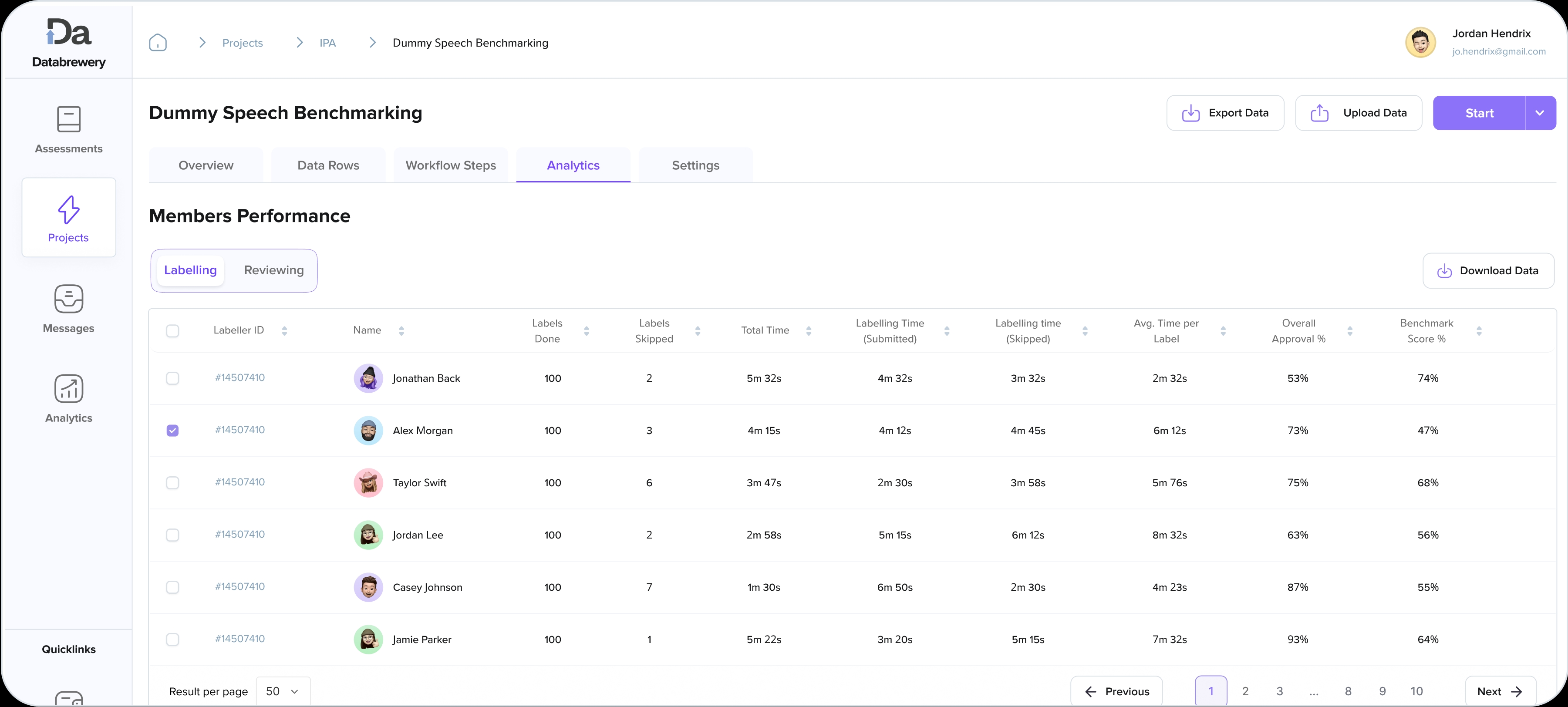Open the Result per page dropdown
This screenshot has height=707, width=1568.
click(283, 691)
